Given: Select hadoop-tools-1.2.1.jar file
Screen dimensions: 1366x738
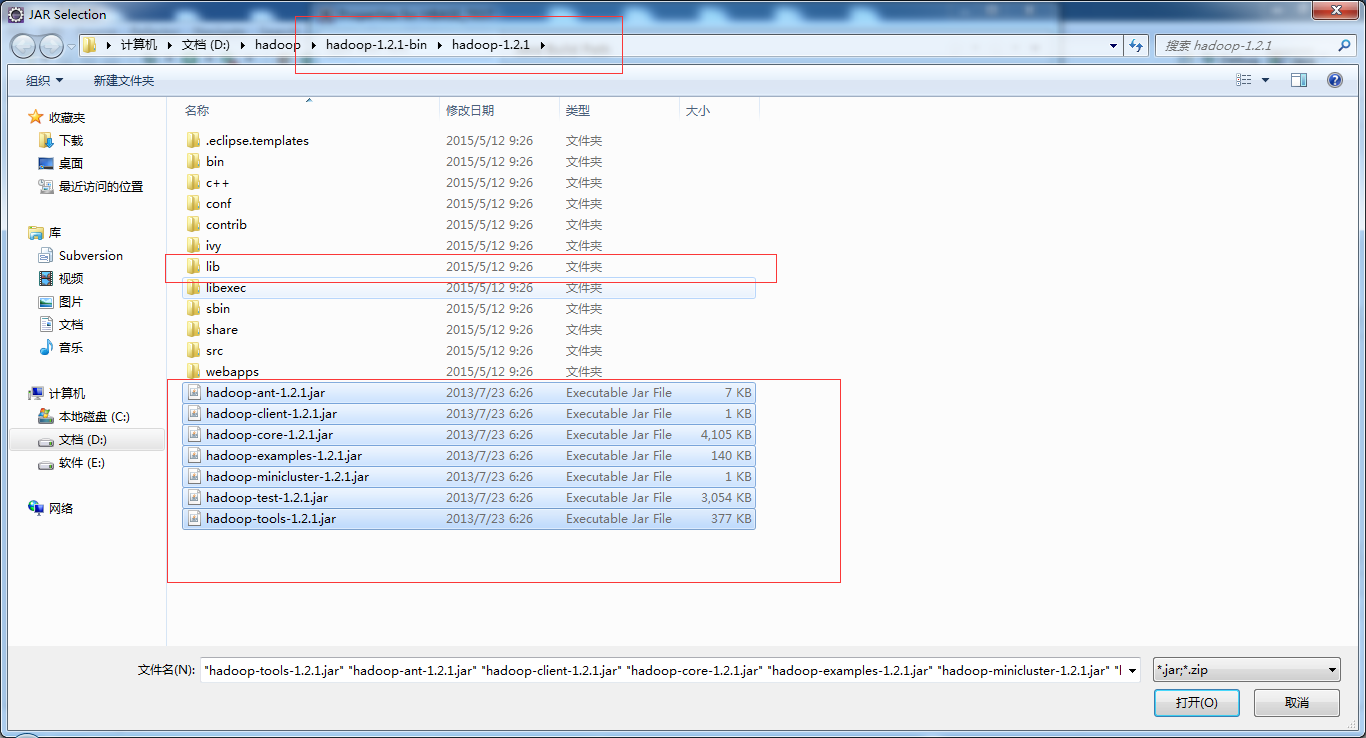Looking at the screenshot, I should tap(469, 518).
